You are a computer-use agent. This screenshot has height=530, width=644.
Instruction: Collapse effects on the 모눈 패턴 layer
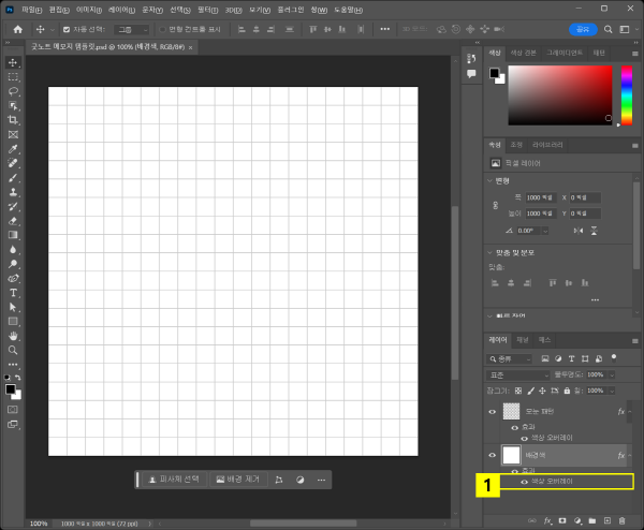click(x=631, y=412)
